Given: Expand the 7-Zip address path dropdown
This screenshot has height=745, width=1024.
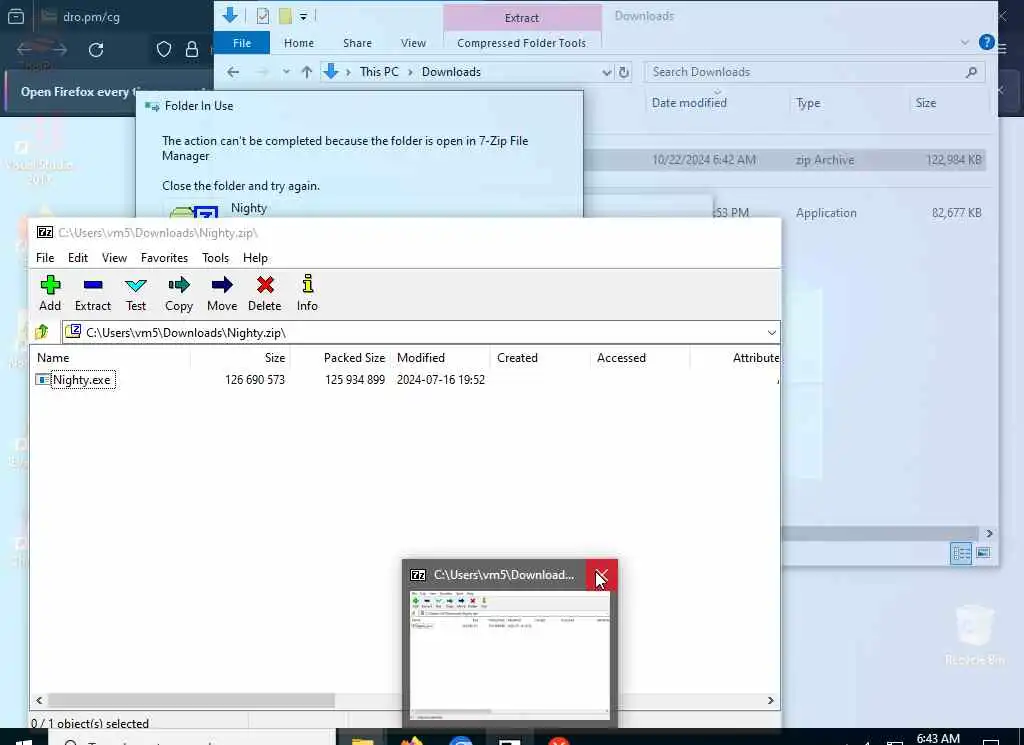Looking at the screenshot, I should pyautogui.click(x=771, y=333).
